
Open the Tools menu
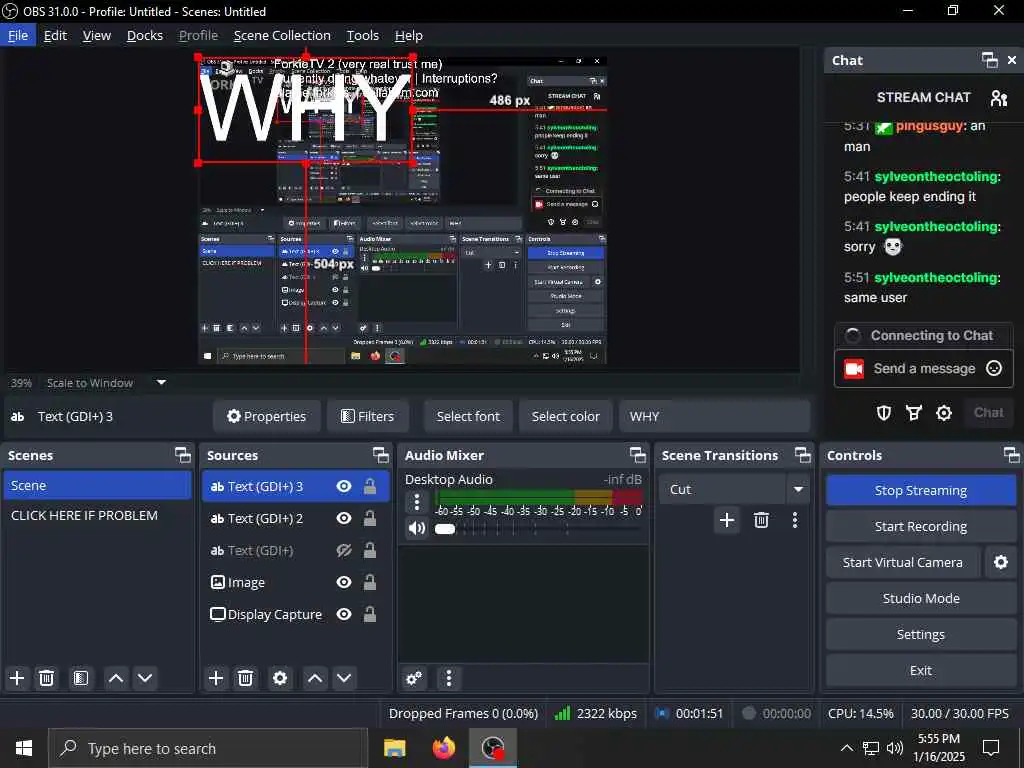[362, 35]
